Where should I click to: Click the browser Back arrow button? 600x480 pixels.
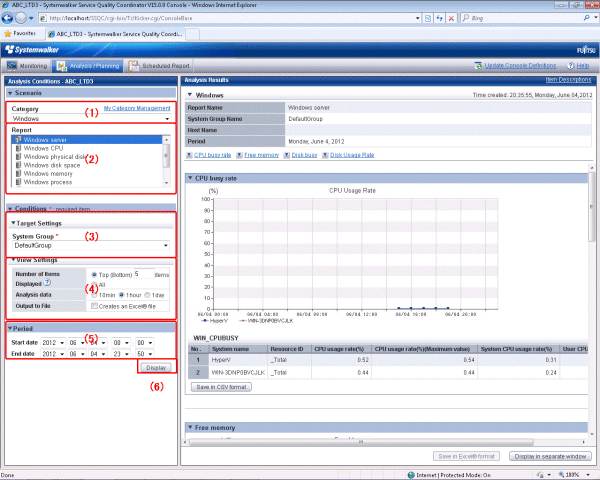pos(7,18)
